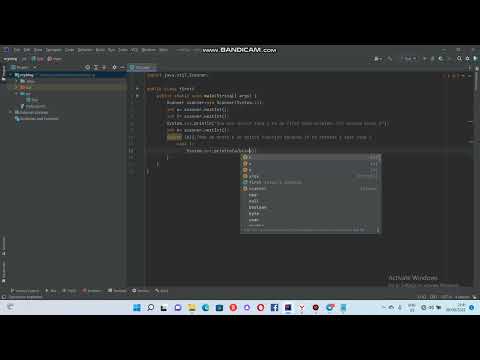Click the Project panel options gear icon
480x360 pixels.
pos(114,67)
